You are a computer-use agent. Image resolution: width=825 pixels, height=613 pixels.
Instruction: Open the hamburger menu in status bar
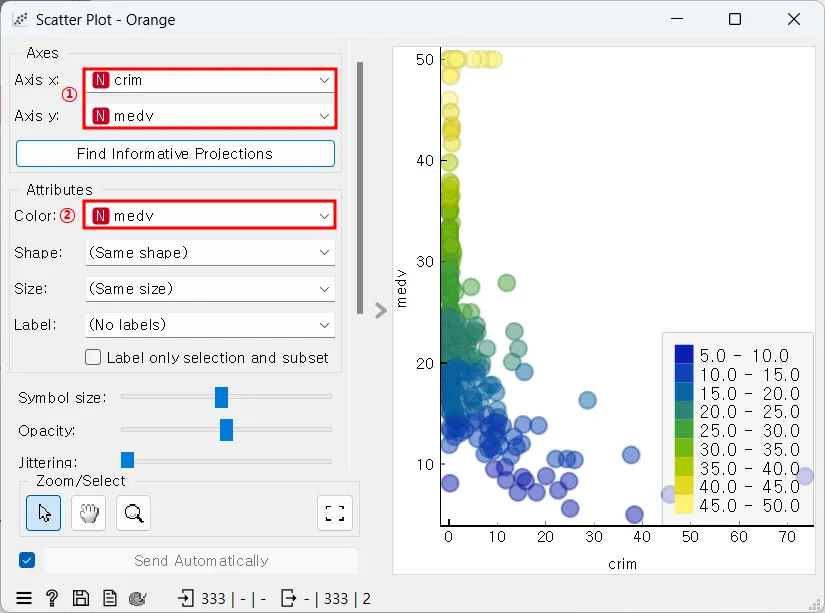tap(24, 598)
